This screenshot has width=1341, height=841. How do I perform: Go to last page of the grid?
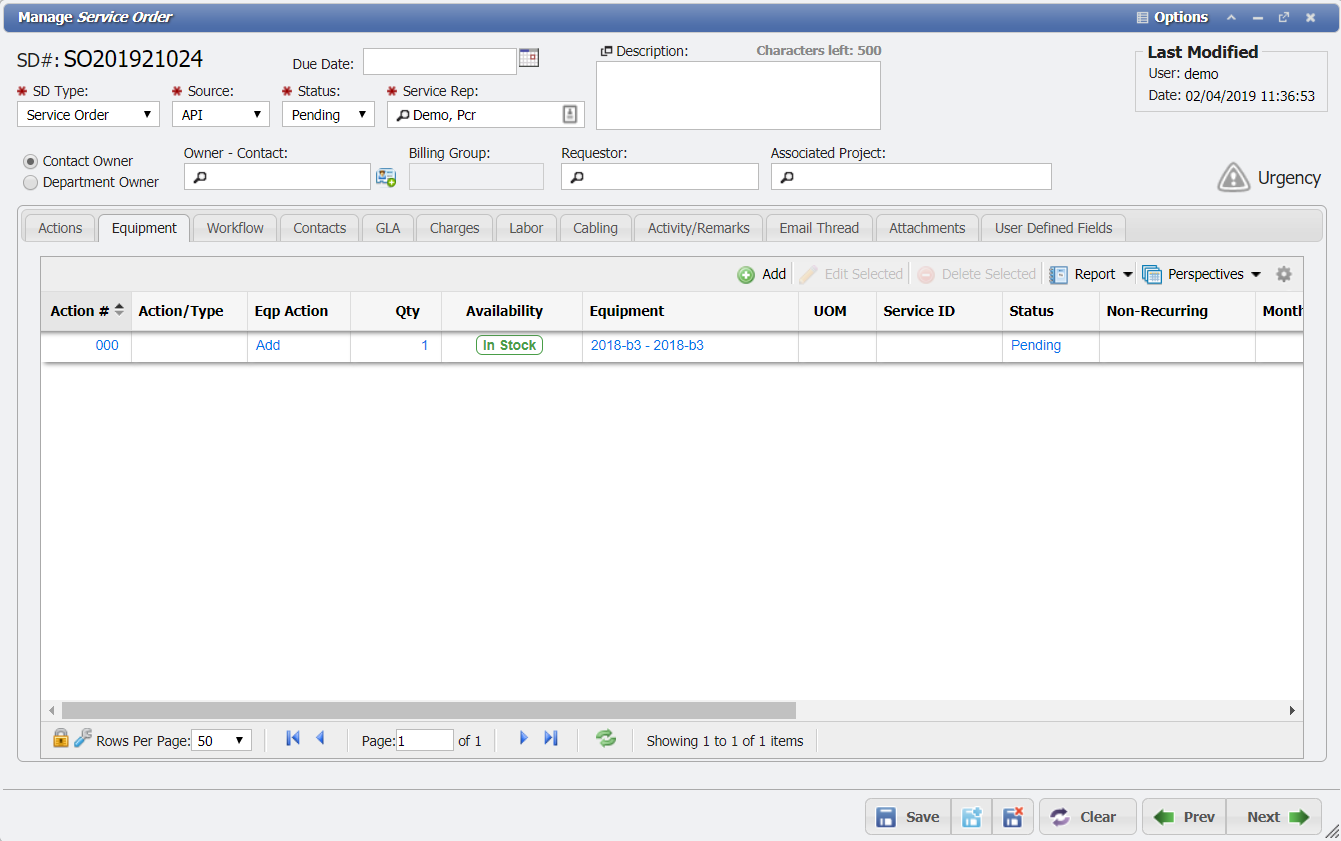(x=551, y=738)
